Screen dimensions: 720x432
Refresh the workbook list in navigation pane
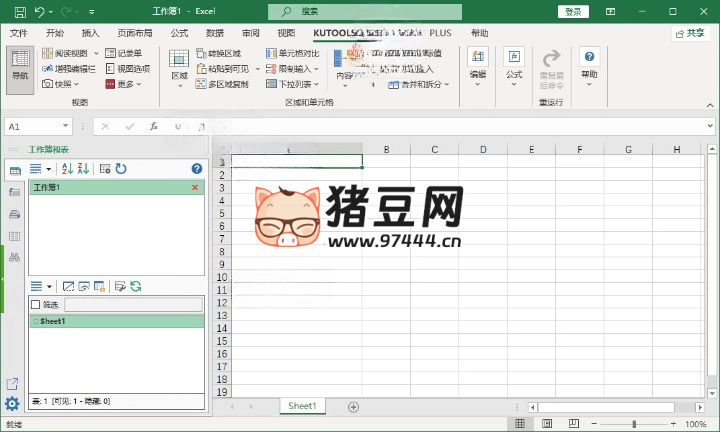[x=121, y=169]
